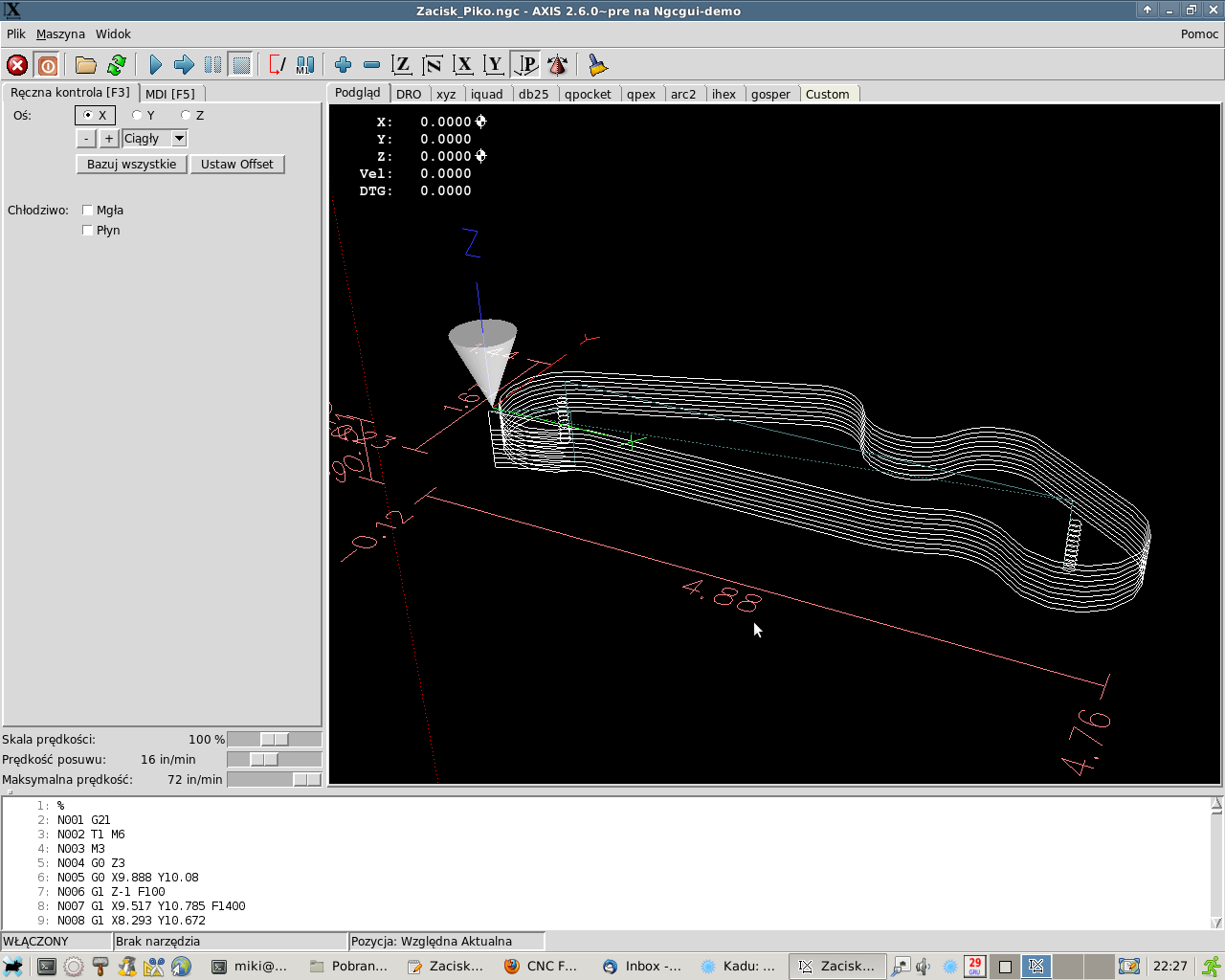
Task: Open the Custom tab
Action: coord(828,95)
